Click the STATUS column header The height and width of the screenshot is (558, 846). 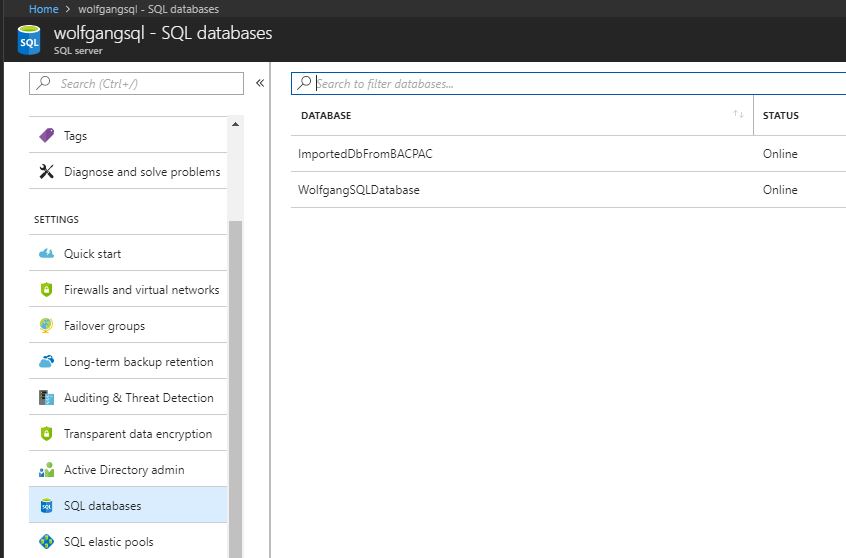click(x=781, y=115)
